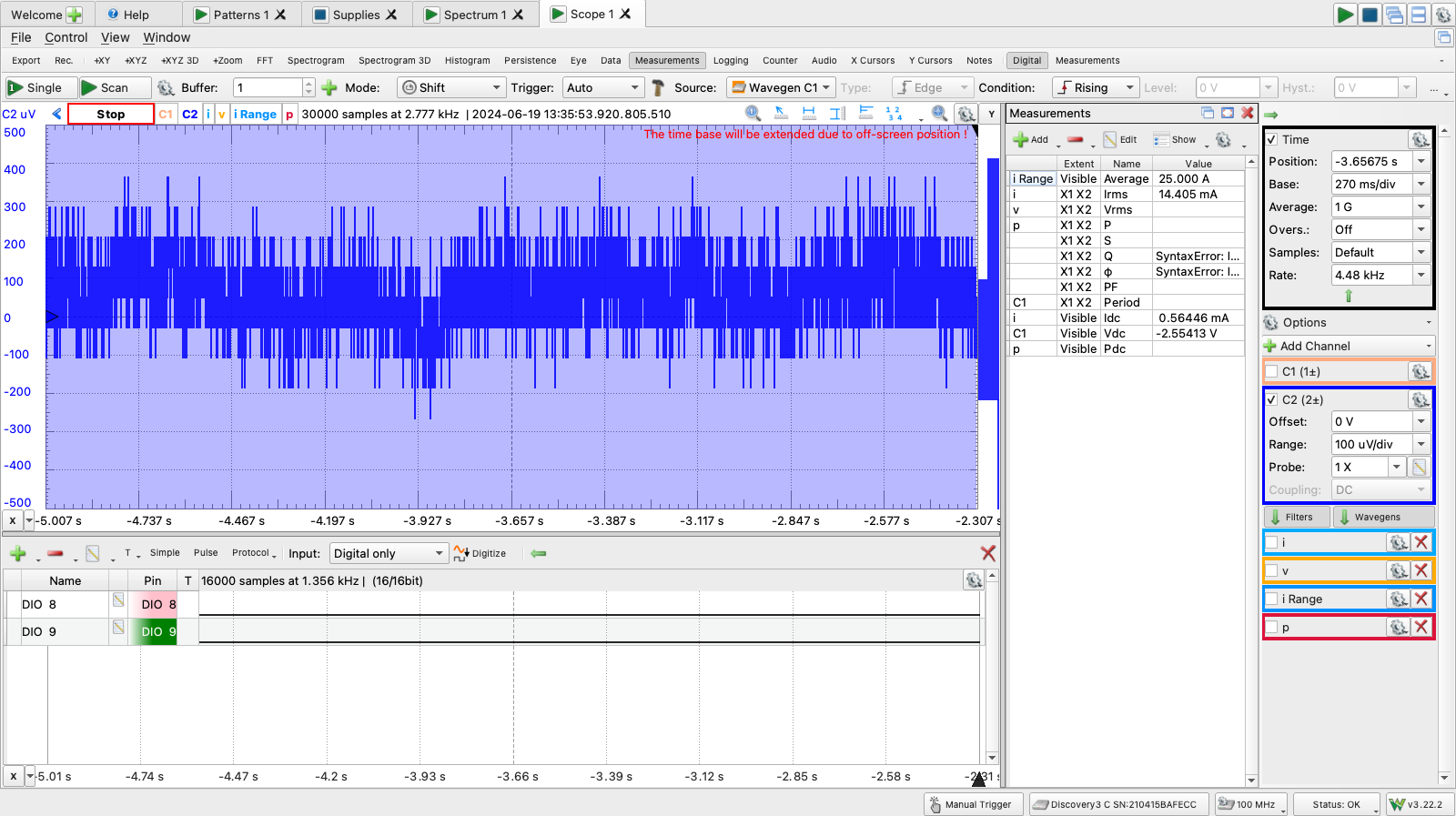Open the Input Digital only dropdown
The image size is (1456, 816).
pos(389,553)
